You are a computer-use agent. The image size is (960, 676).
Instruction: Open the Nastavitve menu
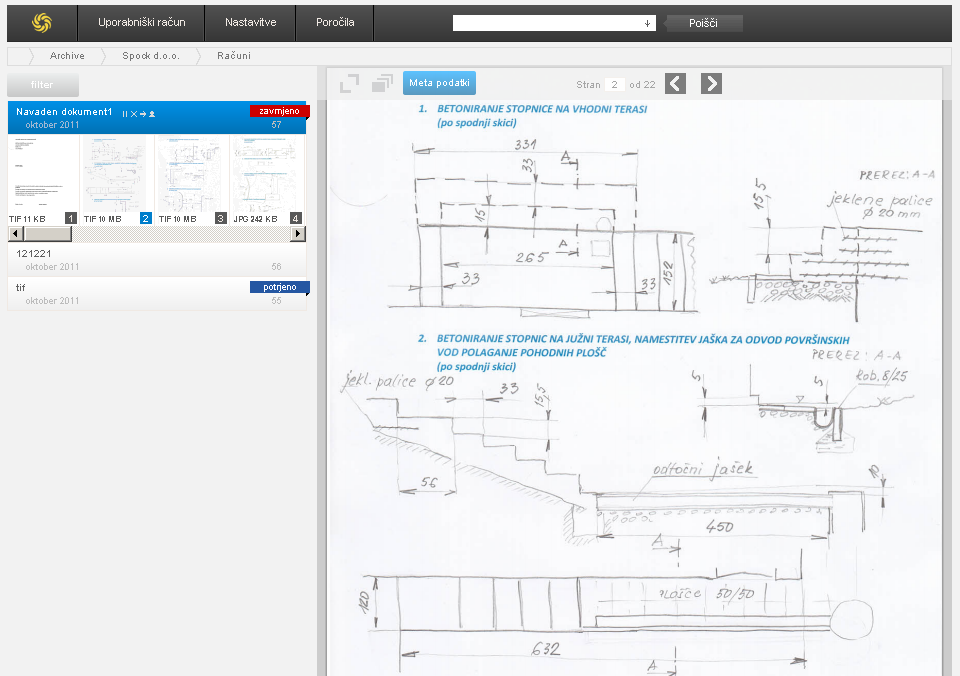pyautogui.click(x=250, y=22)
